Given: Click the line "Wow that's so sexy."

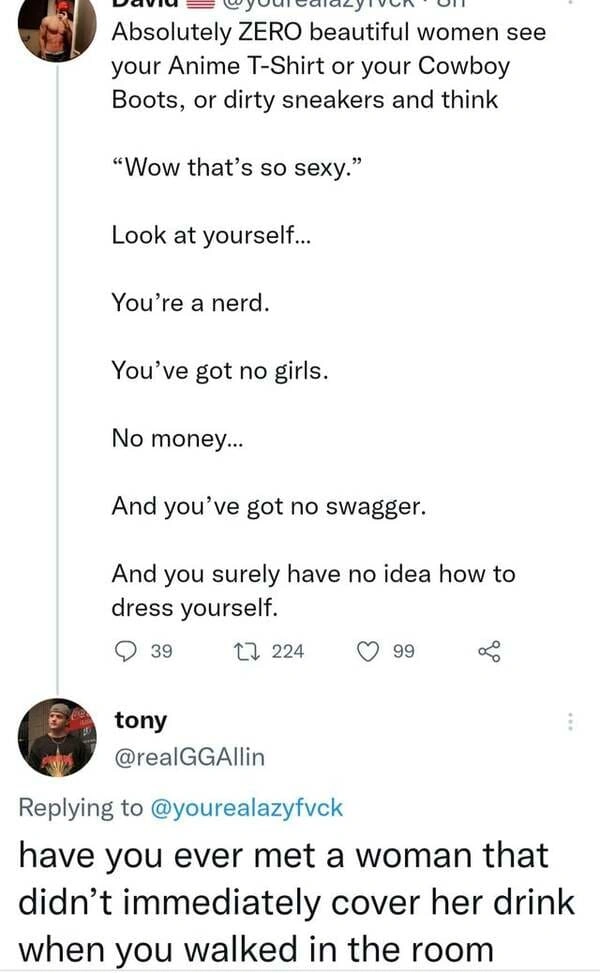Looking at the screenshot, I should pyautogui.click(x=236, y=167).
